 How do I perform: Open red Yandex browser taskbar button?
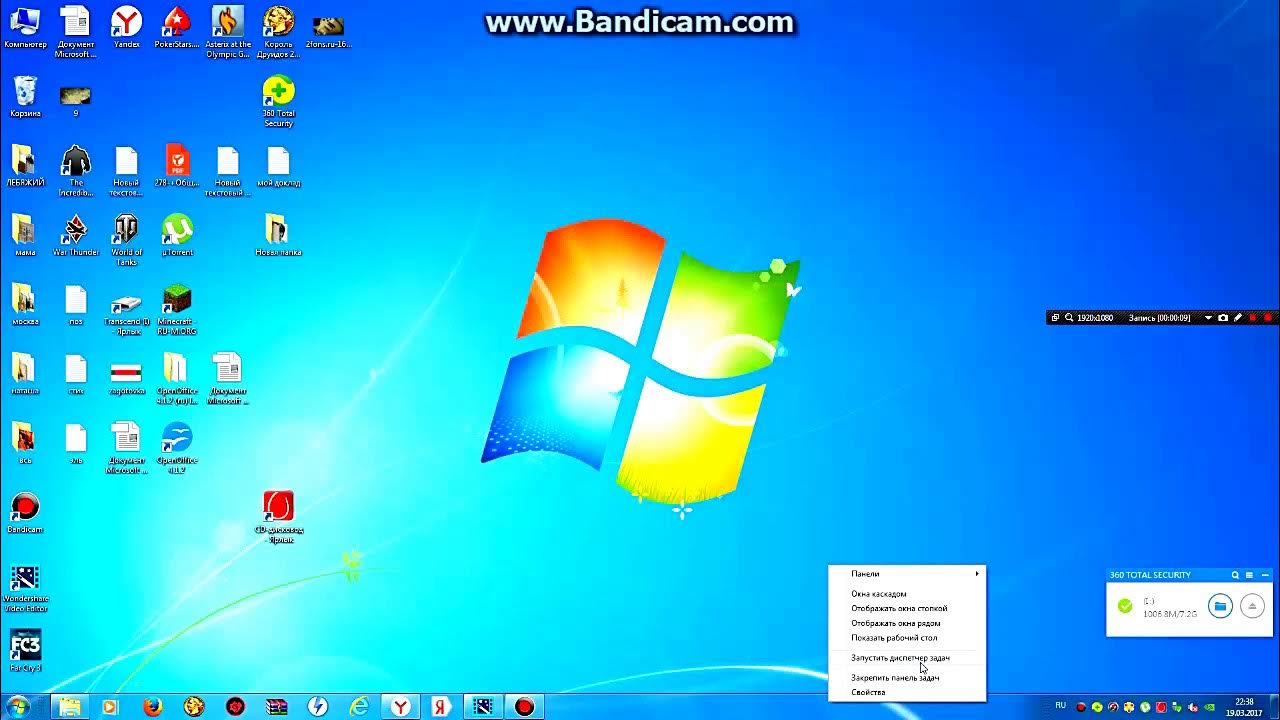pyautogui.click(x=400, y=707)
